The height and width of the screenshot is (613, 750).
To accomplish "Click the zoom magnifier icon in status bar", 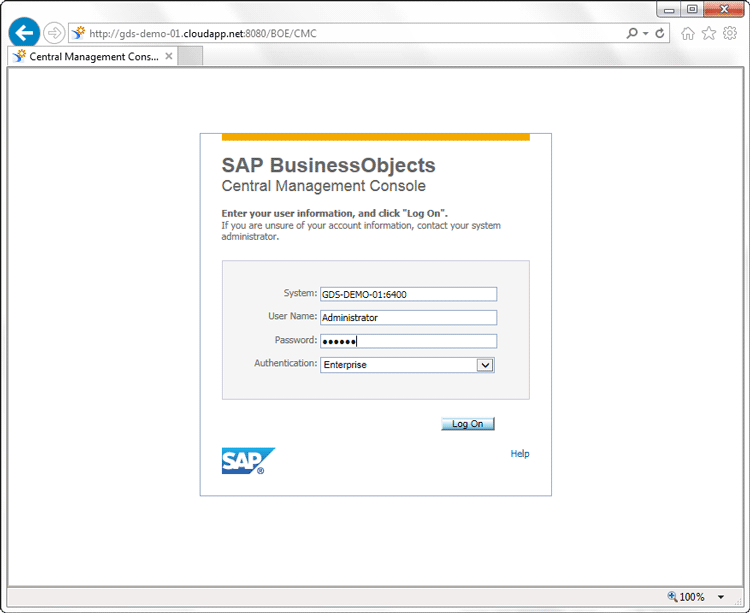I will click(673, 597).
